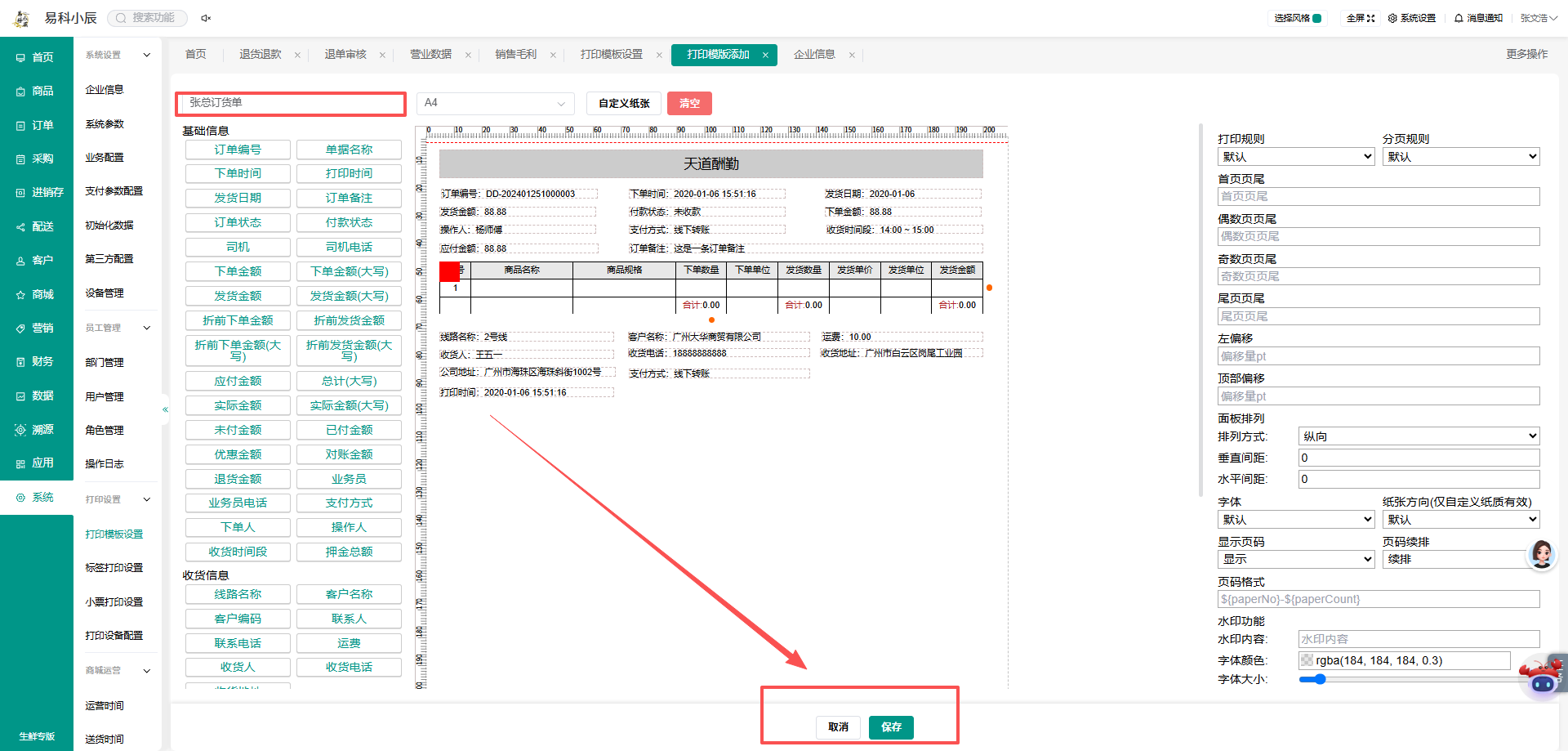Switch to the 打印模板设置 tab
This screenshot has width=1568, height=751.
(x=612, y=55)
